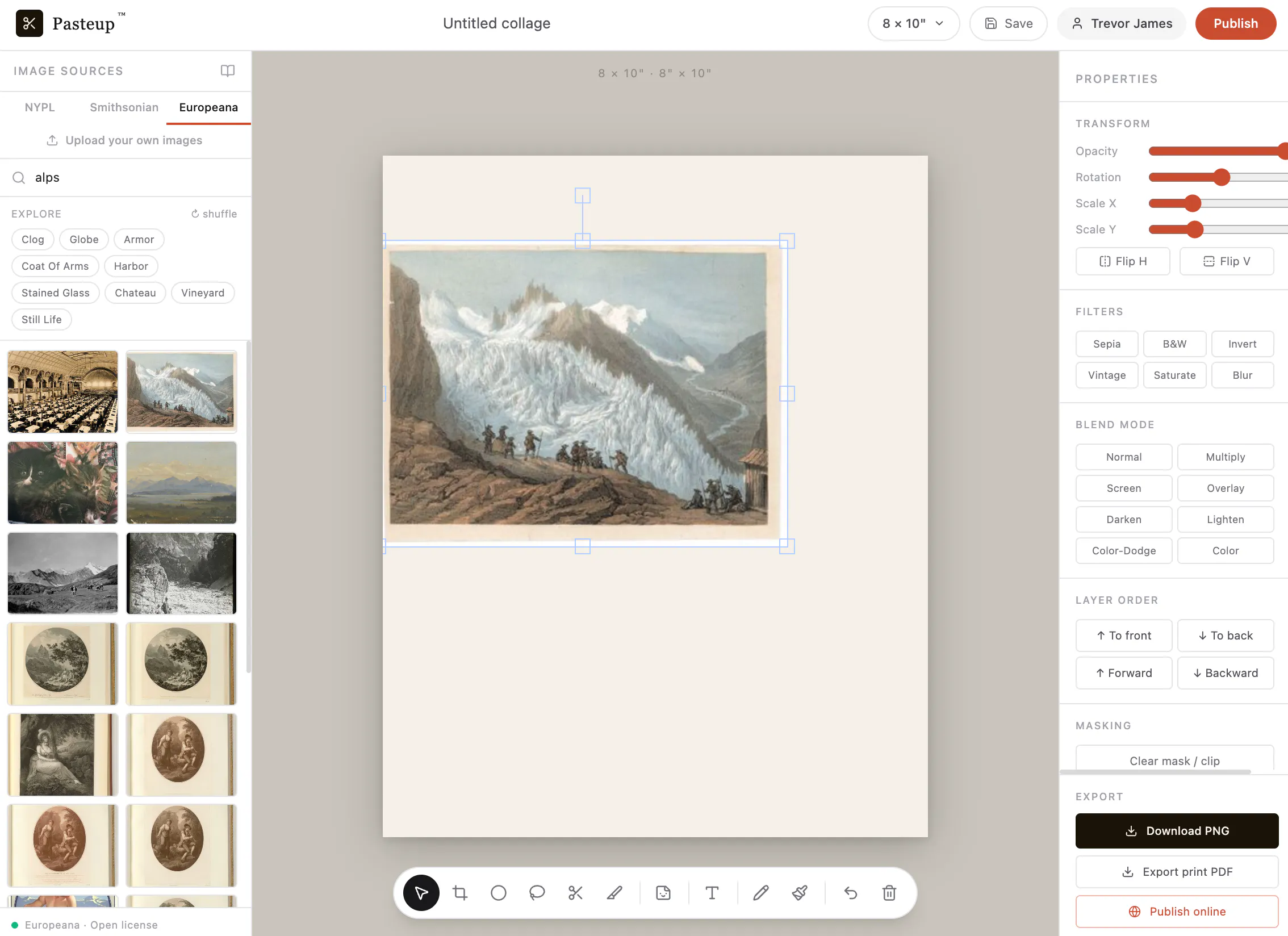The image size is (1288, 936).
Task: Choose the Stained Glass tag
Action: point(56,293)
